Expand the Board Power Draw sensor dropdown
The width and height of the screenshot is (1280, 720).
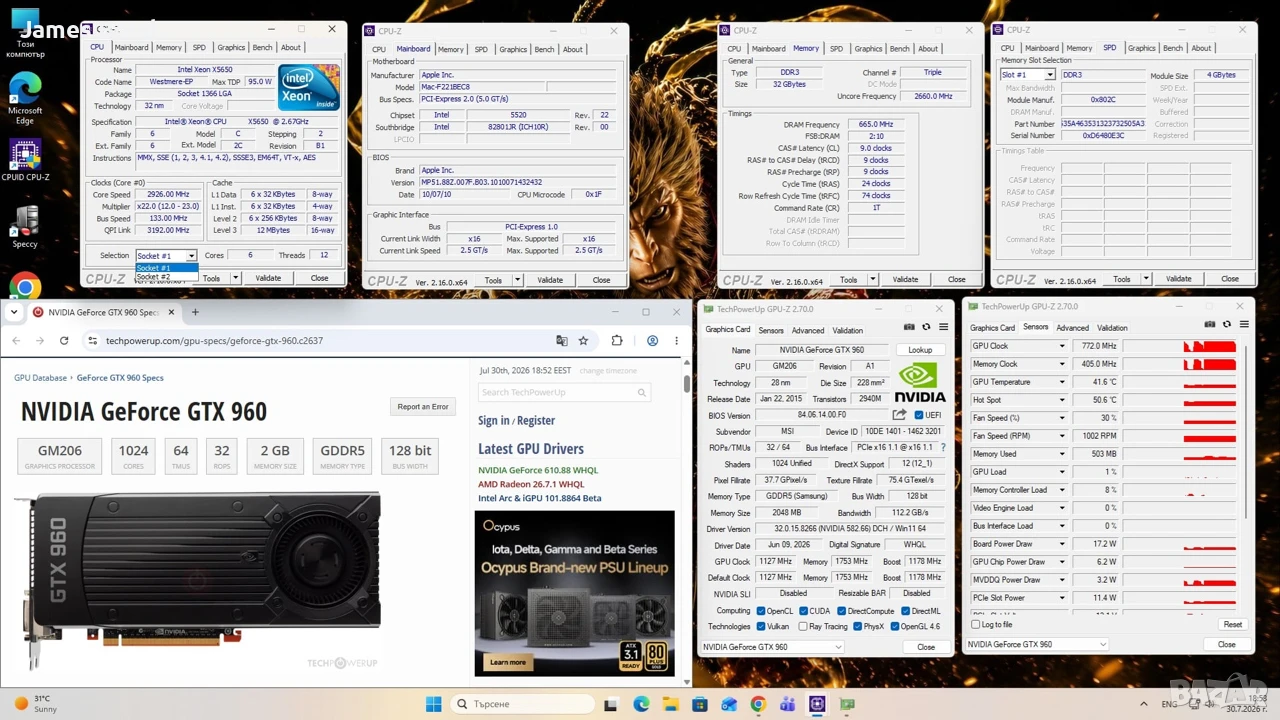1062,544
